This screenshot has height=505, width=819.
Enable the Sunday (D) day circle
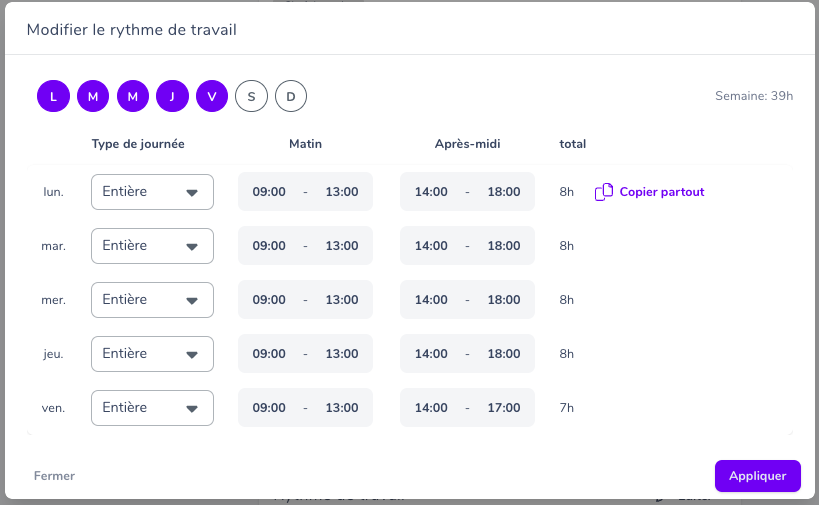(291, 96)
